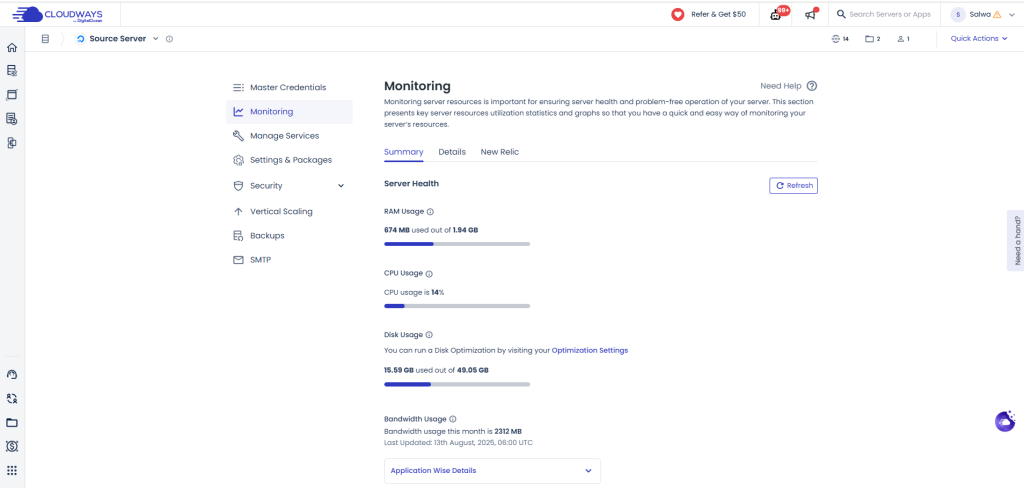Expand the Source Server dropdown
Viewport: 1024px width, 488px height.
(x=155, y=39)
